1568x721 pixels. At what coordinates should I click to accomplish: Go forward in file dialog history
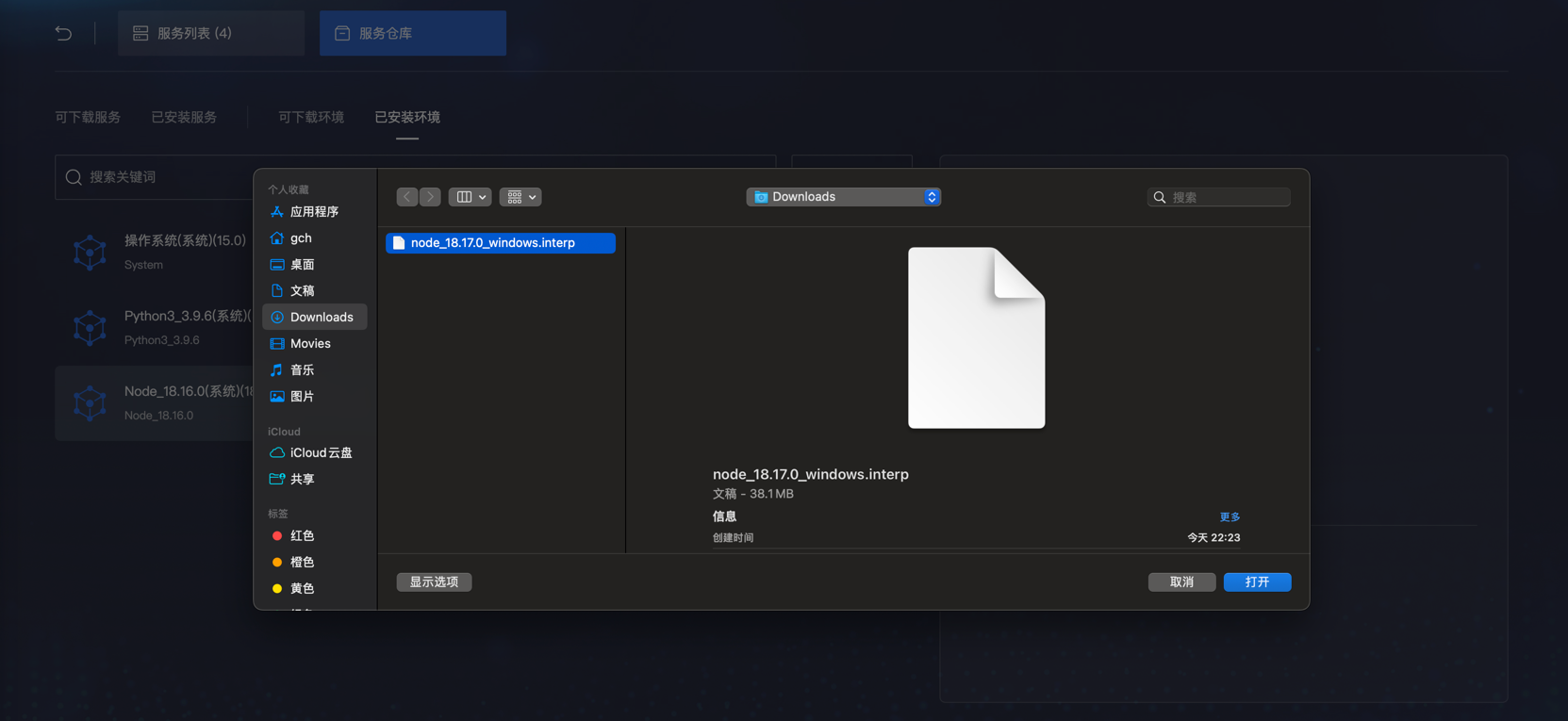click(x=430, y=197)
